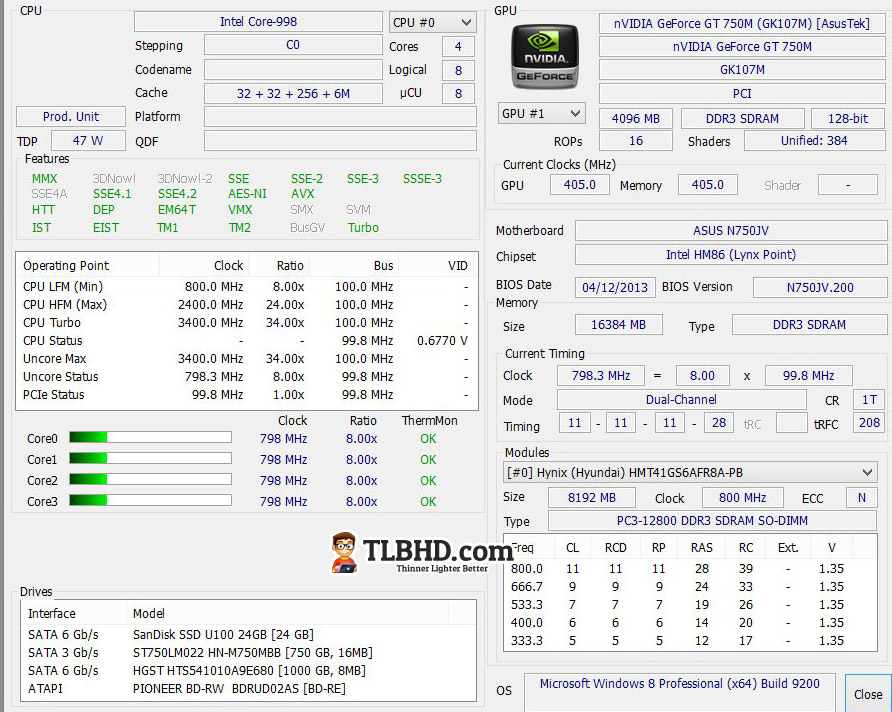Open the GPU #1 selector dropdown
Screen dimensions: 892x712
click(542, 113)
